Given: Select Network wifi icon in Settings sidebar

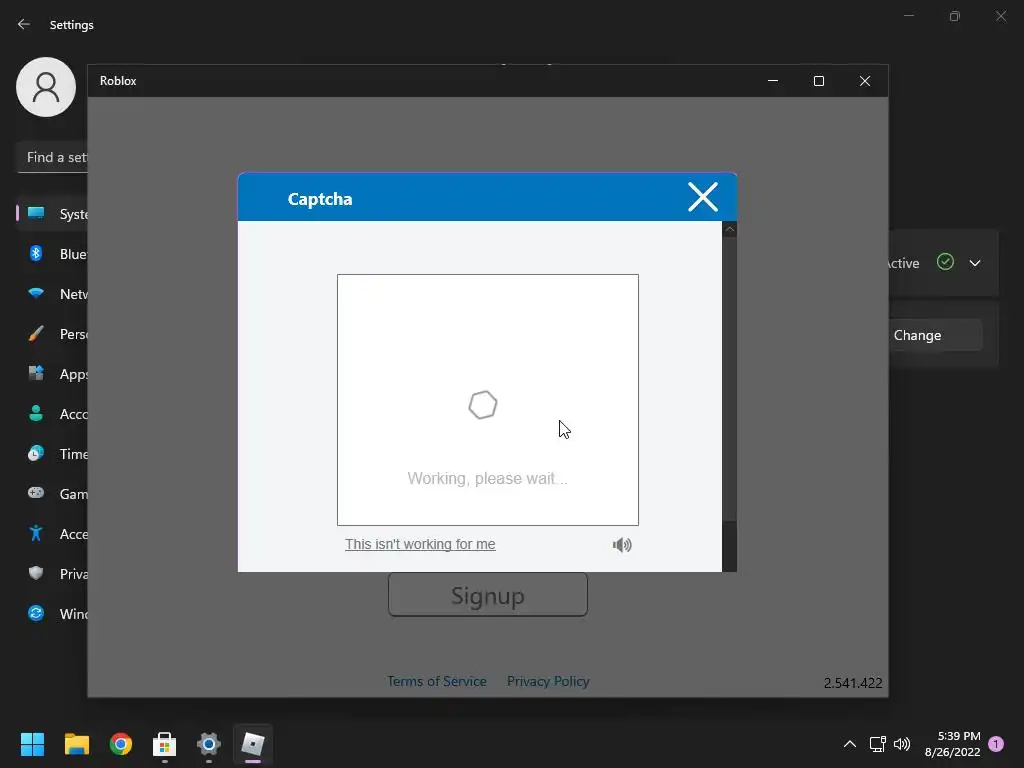Looking at the screenshot, I should click(x=36, y=293).
